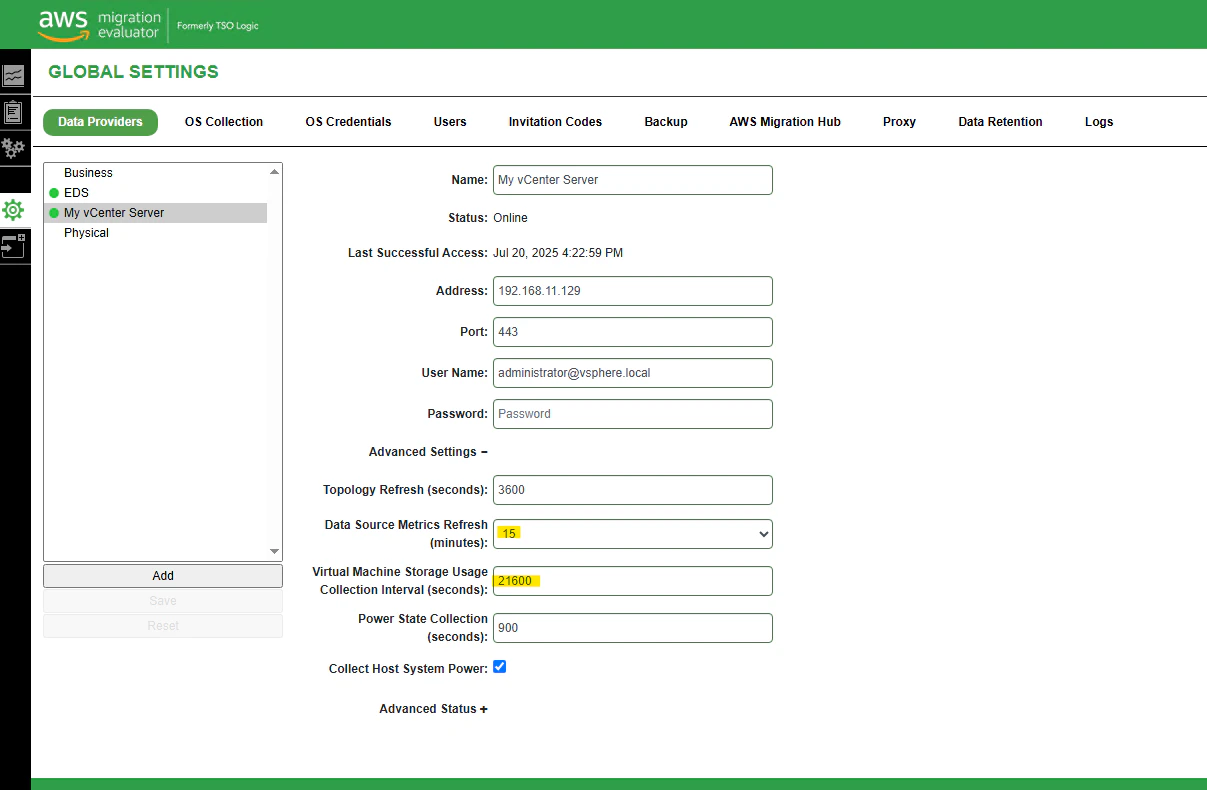The image size is (1207, 790).
Task: Click the GLOBAL SETTINGS heading
Action: point(133,72)
